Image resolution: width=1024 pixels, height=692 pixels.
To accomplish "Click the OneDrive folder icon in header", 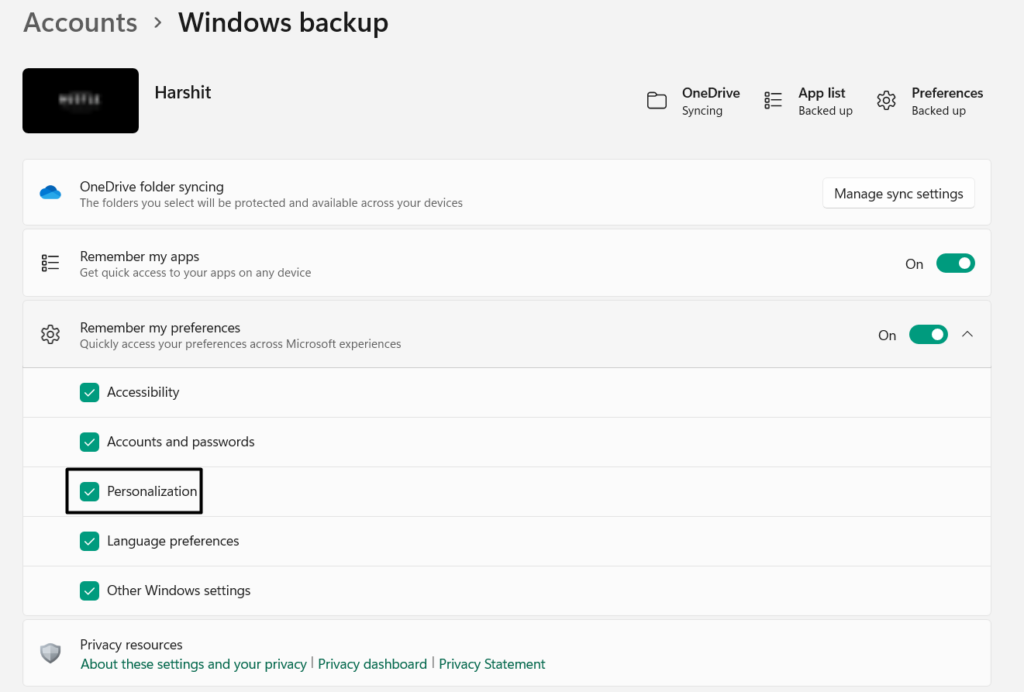I will click(x=657, y=101).
